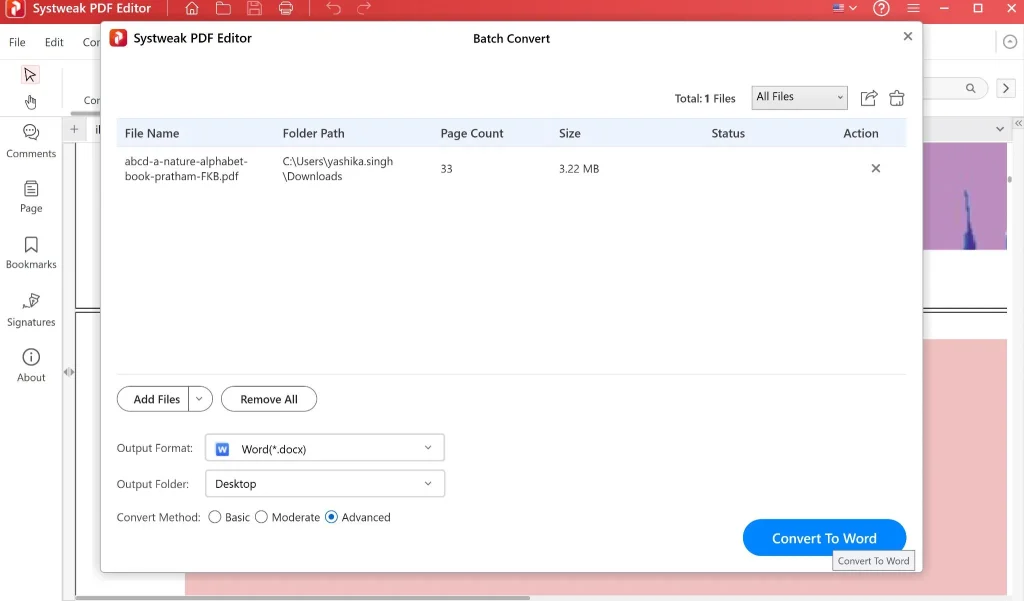This screenshot has height=601, width=1024.
Task: Click the page count value 33
Action: pos(446,169)
